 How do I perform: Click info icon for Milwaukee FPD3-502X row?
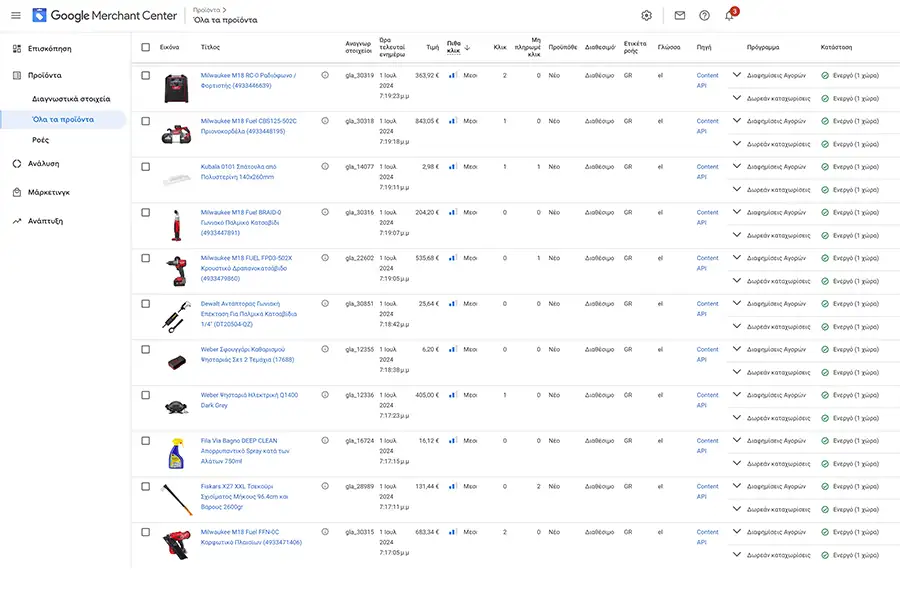[x=325, y=258]
